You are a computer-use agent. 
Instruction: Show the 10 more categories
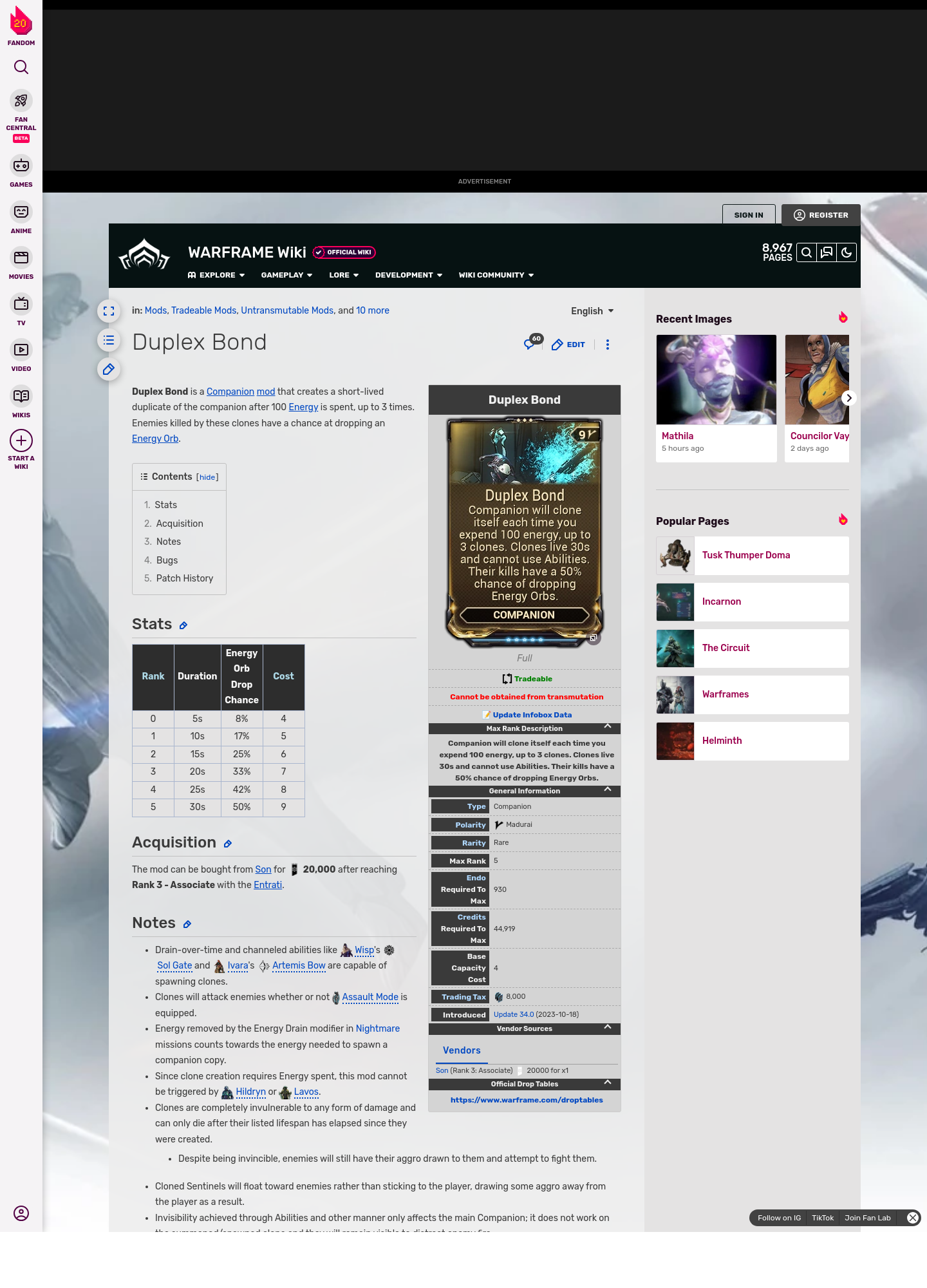tap(373, 310)
